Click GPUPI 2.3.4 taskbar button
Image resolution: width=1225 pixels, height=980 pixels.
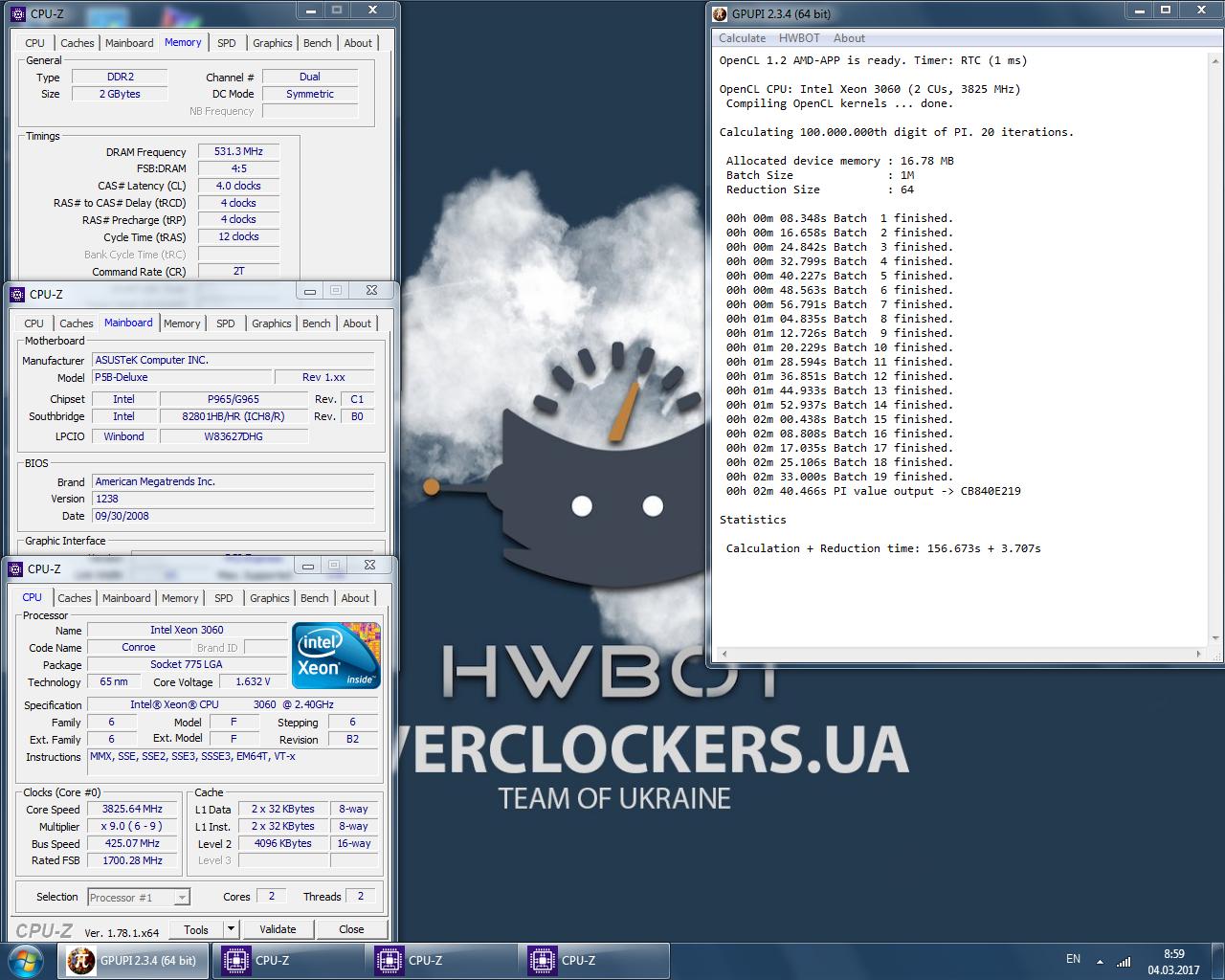133,960
